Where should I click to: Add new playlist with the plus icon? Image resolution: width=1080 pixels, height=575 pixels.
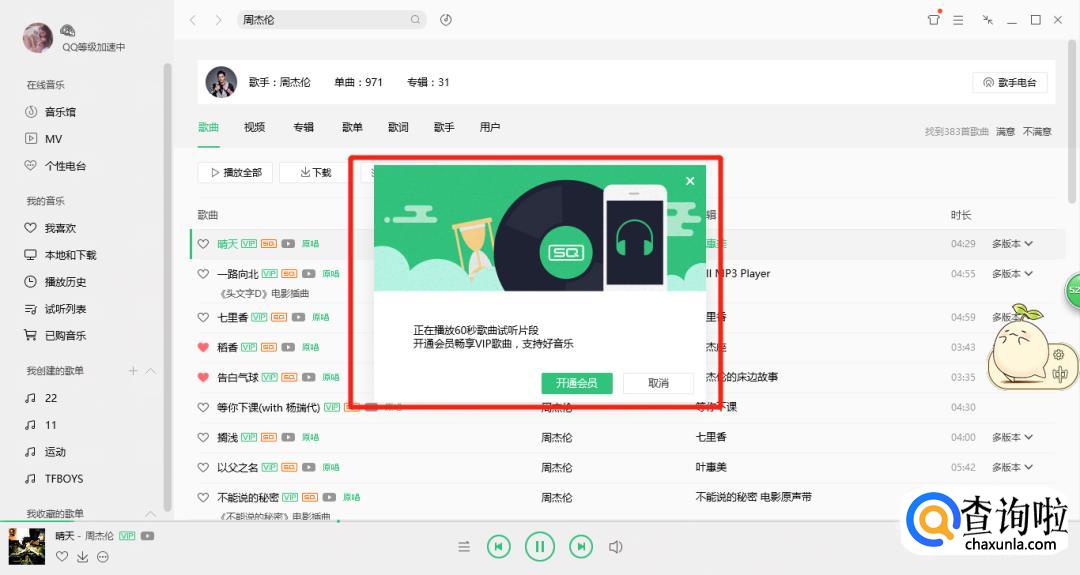click(x=133, y=370)
